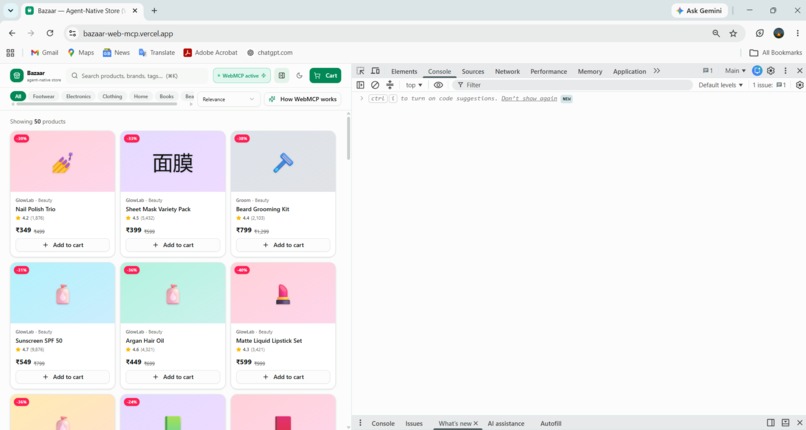Toggle the Console sidebar panel icon

[x=360, y=85]
